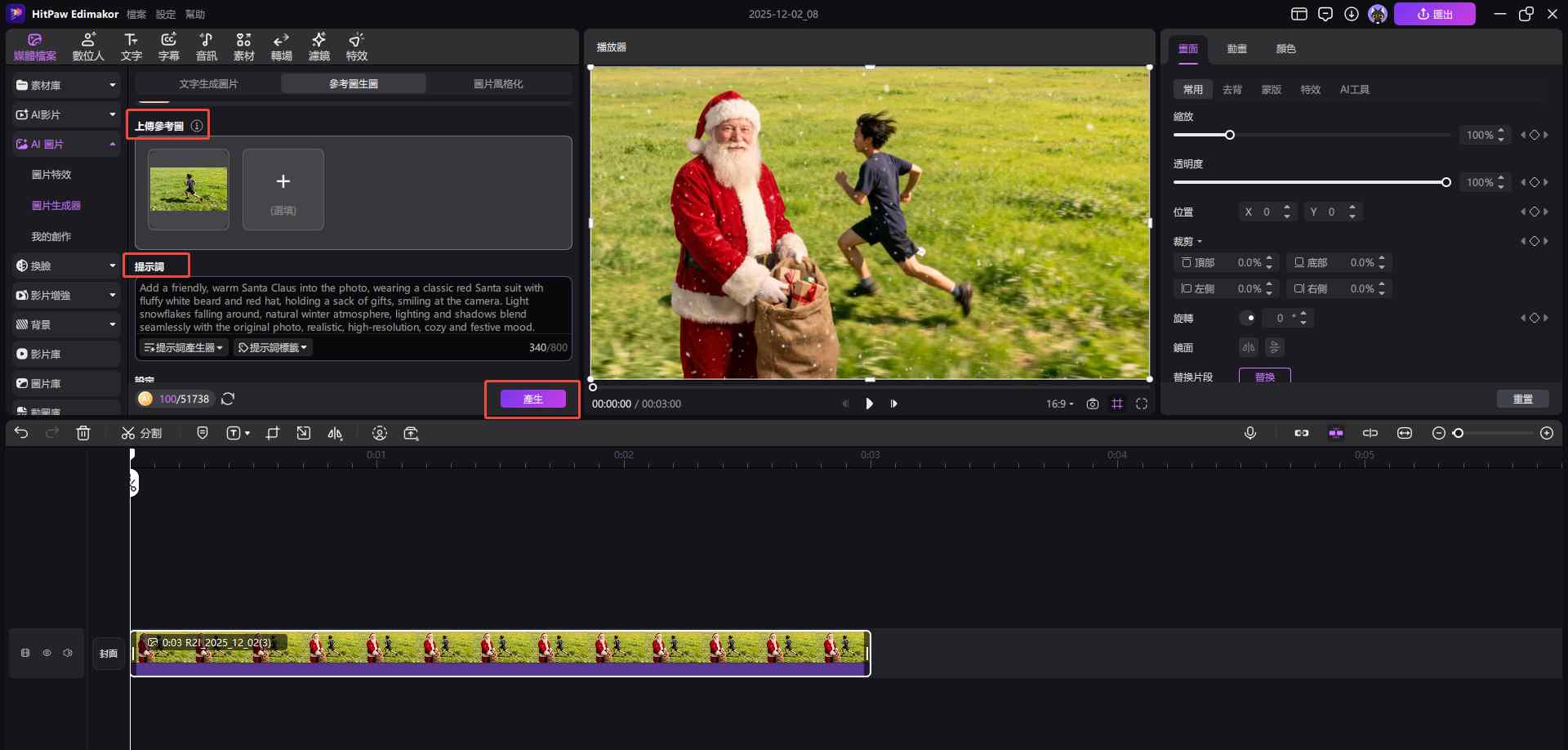
Task: Click the purple 產生 generate button
Action: pos(532,399)
